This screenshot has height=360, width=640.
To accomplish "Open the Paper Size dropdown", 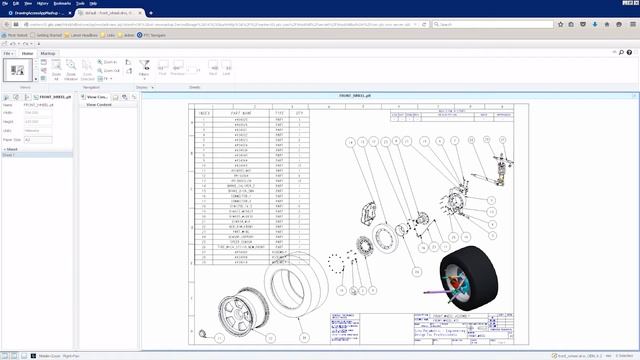I will pyautogui.click(x=38, y=140).
